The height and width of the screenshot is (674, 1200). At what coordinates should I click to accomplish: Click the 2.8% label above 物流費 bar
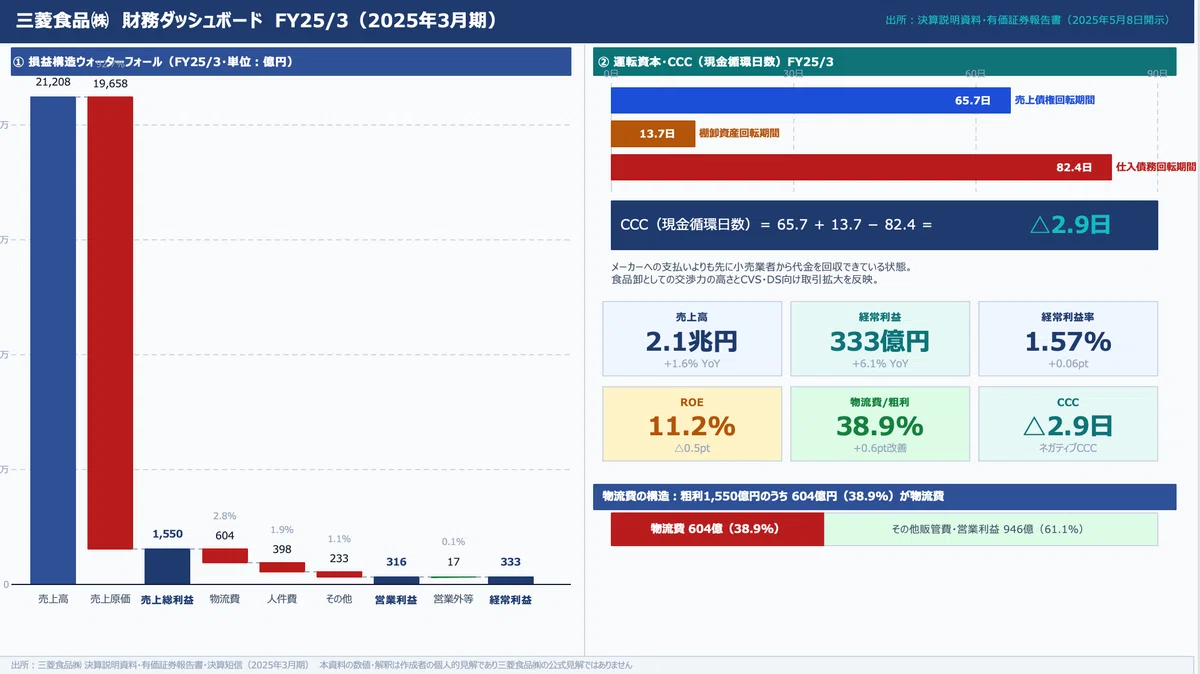(x=225, y=516)
